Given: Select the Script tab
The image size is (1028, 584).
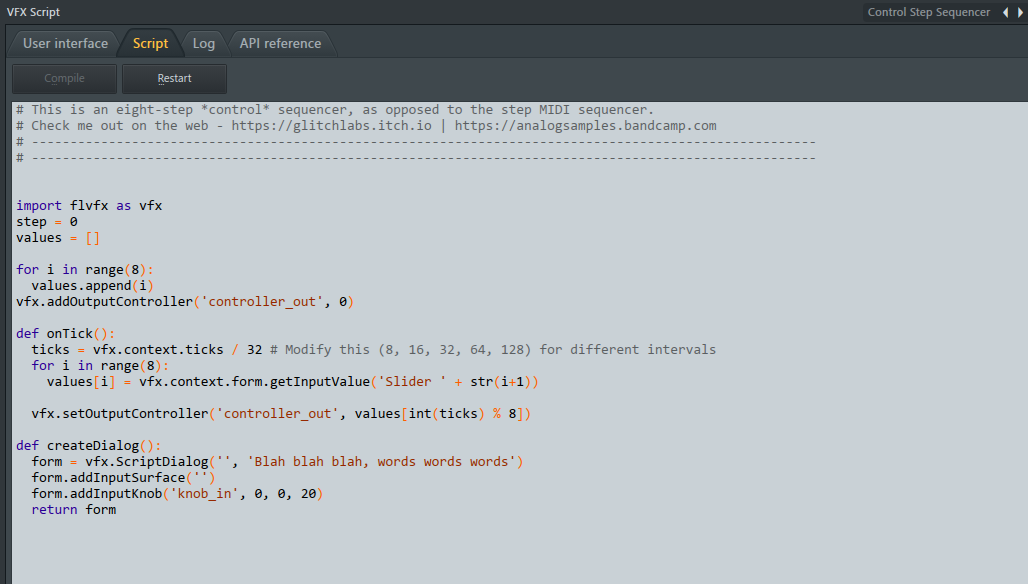Looking at the screenshot, I should tap(150, 43).
